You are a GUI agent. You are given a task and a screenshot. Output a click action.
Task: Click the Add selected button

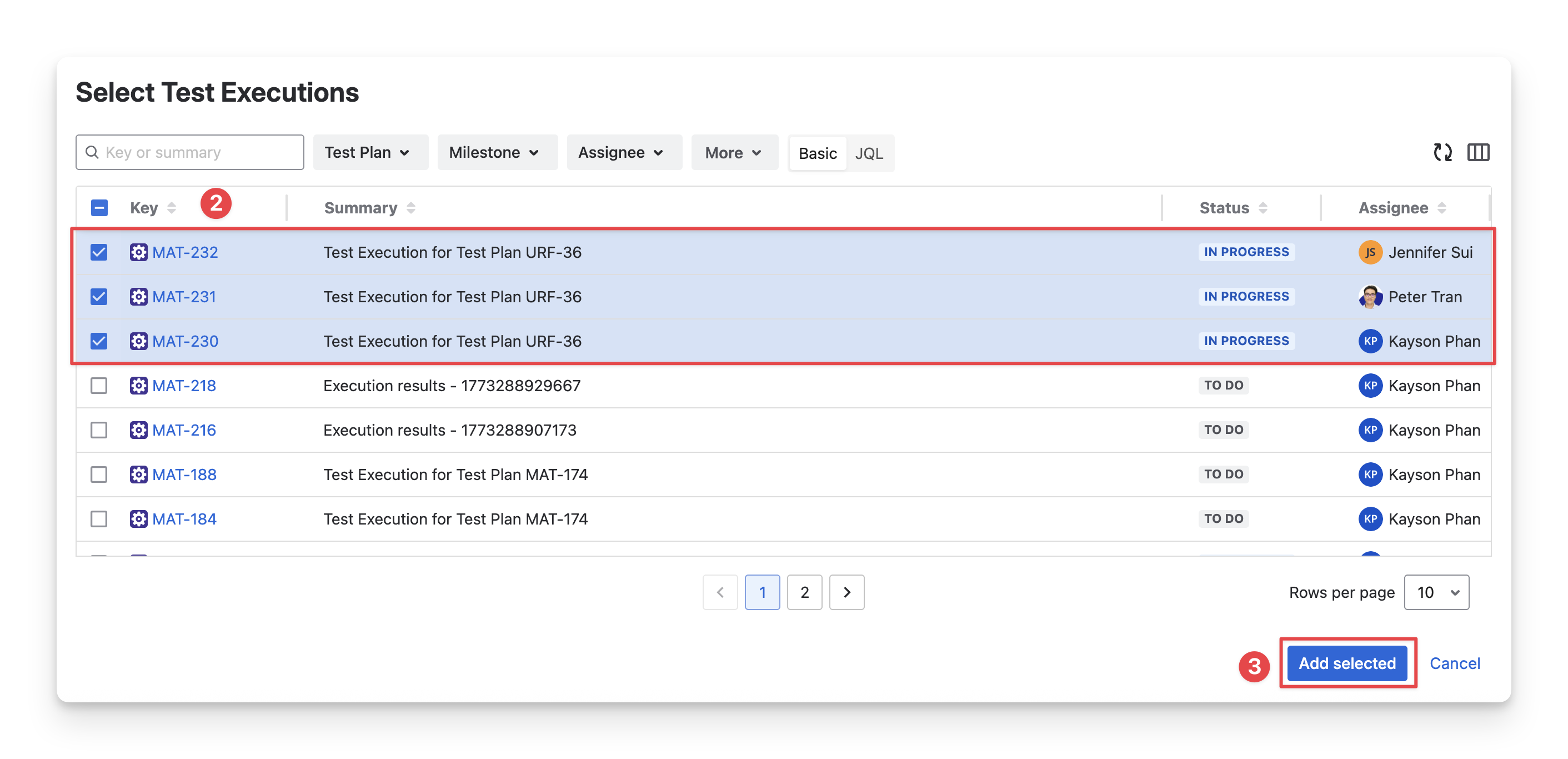[1346, 663]
